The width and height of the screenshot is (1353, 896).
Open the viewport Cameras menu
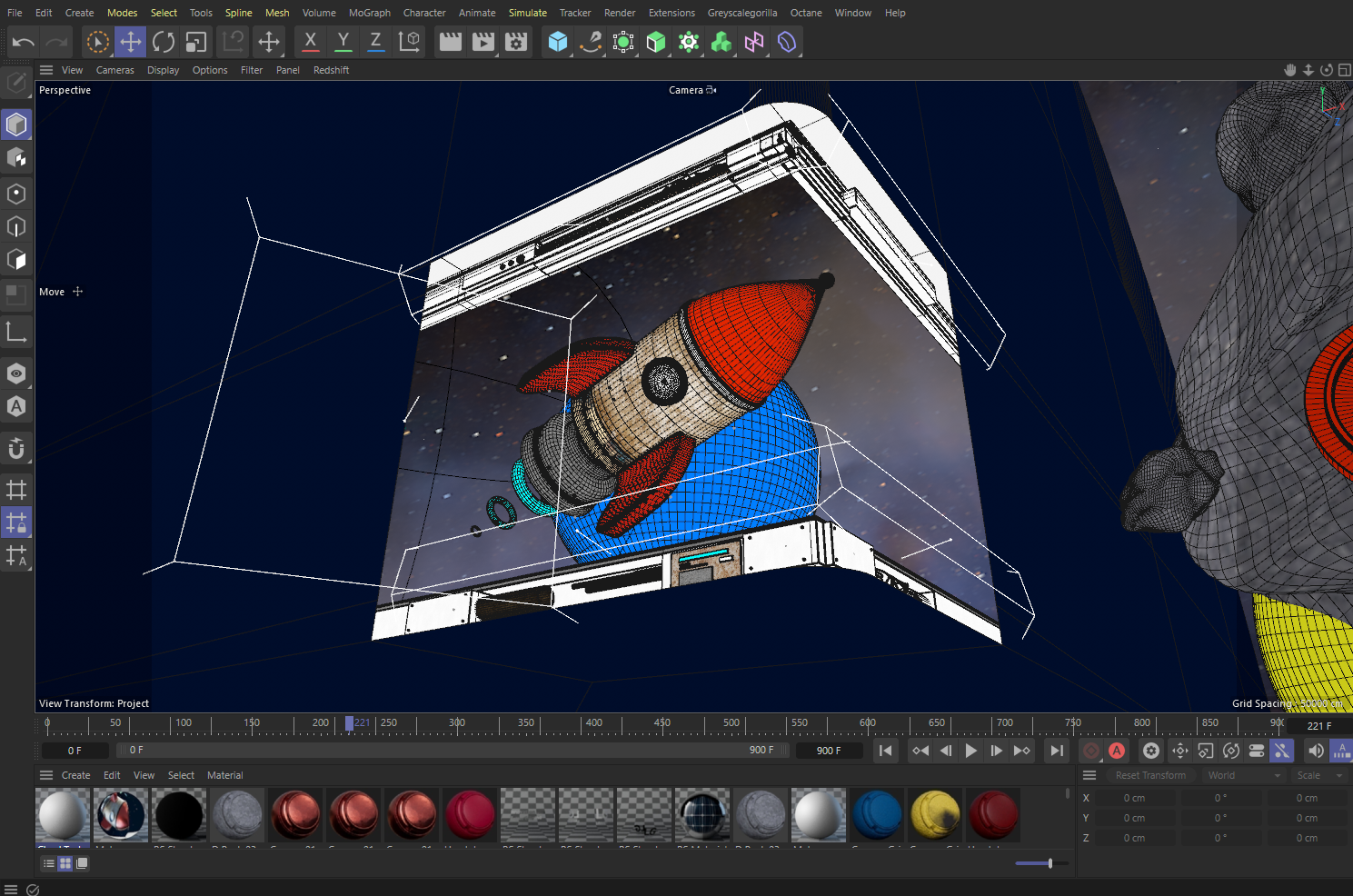click(x=115, y=70)
